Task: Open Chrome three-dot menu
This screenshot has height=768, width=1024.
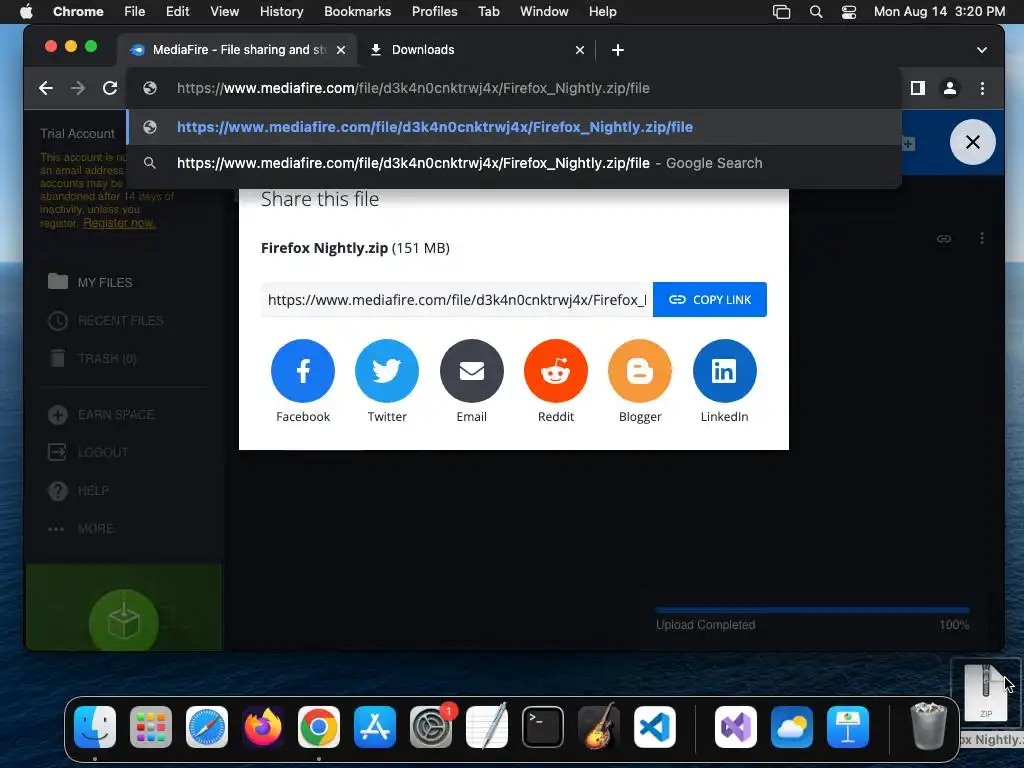Action: pyautogui.click(x=982, y=88)
